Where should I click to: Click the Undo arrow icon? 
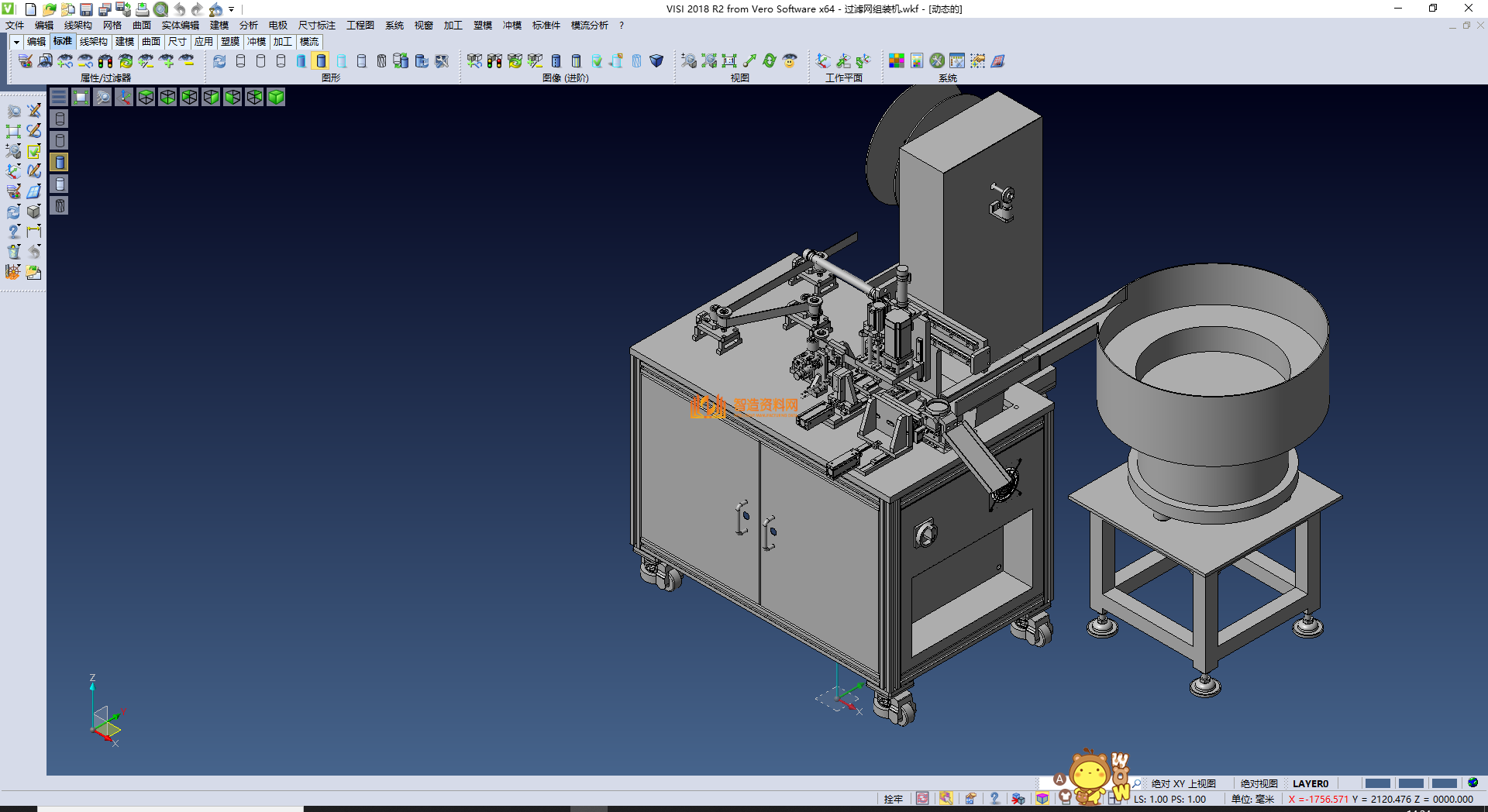(180, 9)
